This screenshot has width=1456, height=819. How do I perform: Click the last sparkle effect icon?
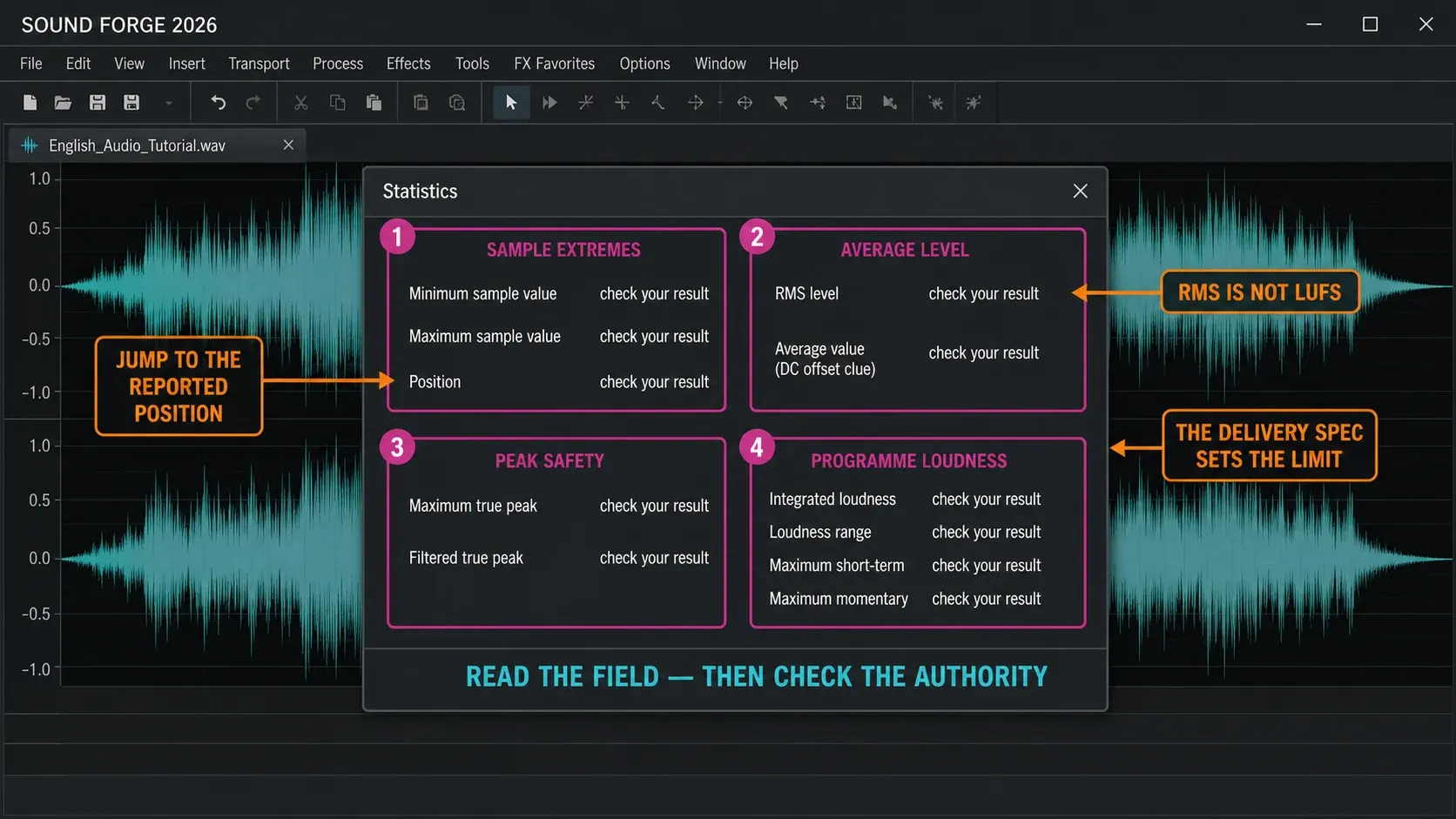point(974,103)
